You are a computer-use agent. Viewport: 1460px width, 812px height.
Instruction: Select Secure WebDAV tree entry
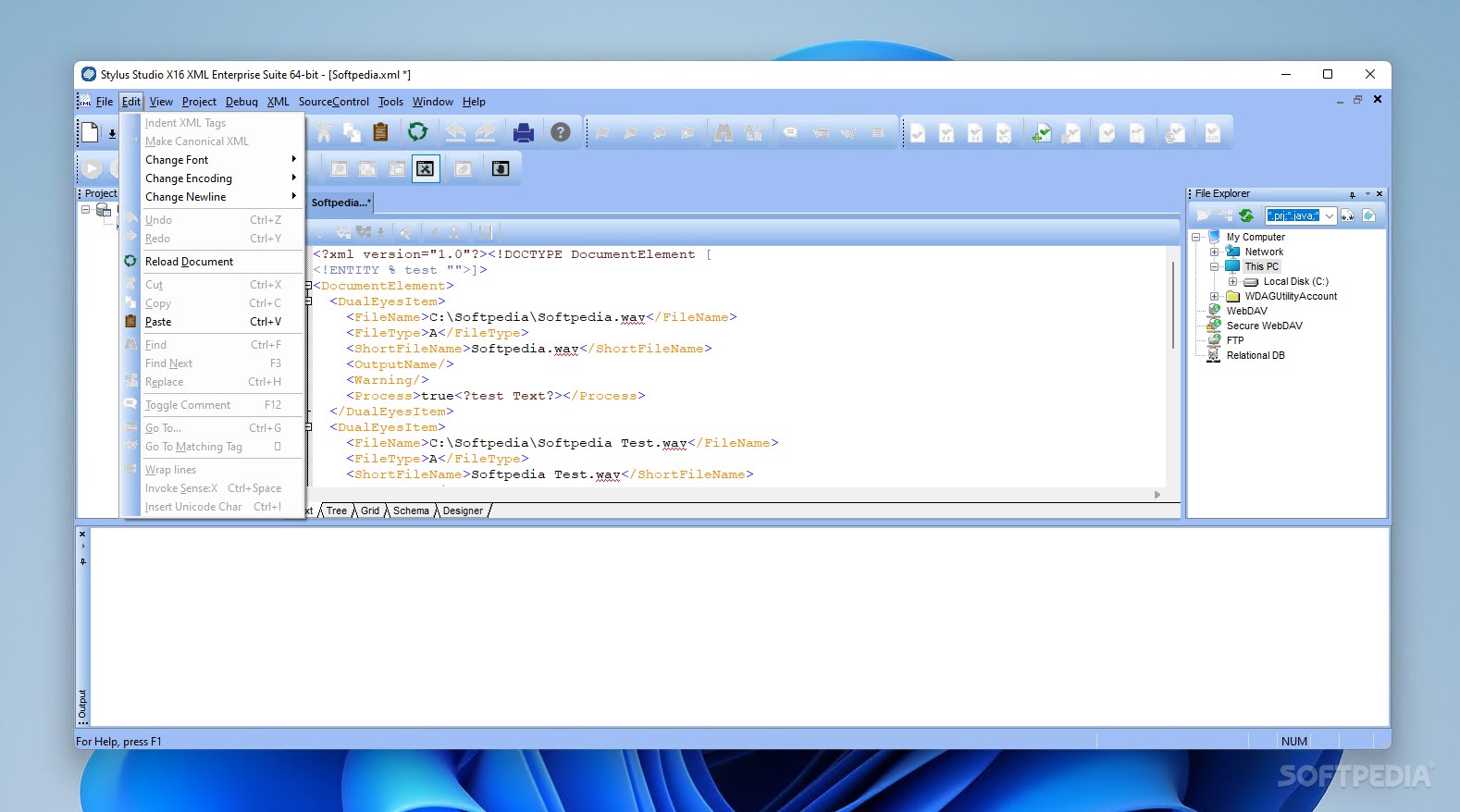[x=1264, y=326]
